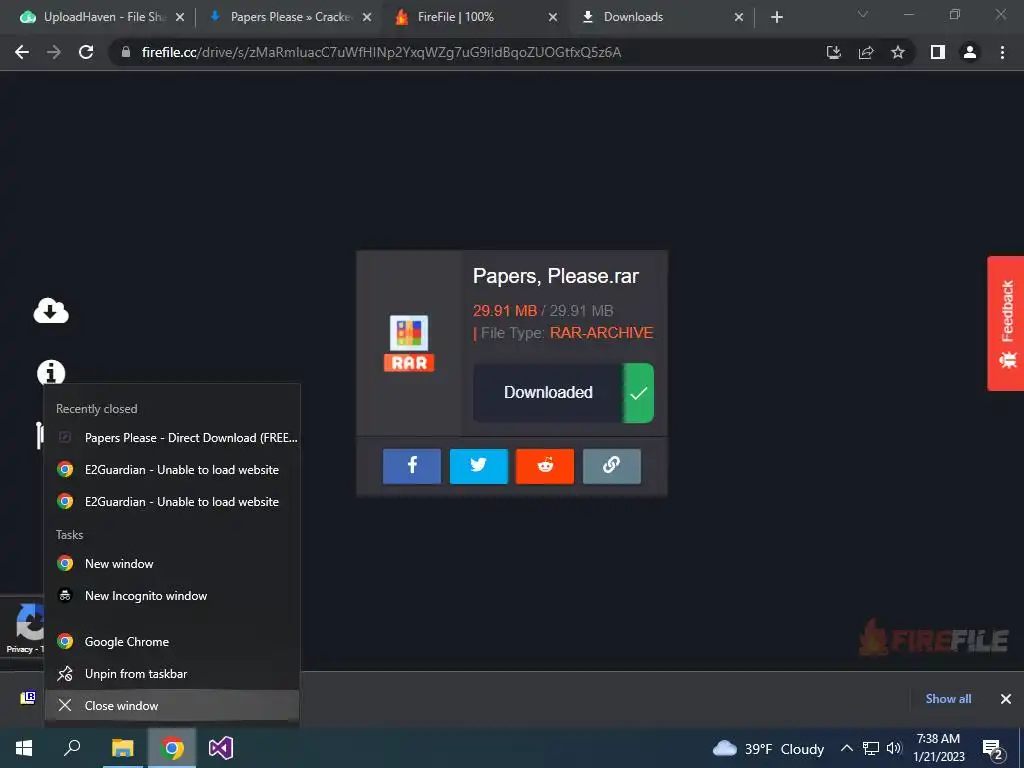Image resolution: width=1024 pixels, height=768 pixels.
Task: Click Show all downloads link
Action: point(948,699)
